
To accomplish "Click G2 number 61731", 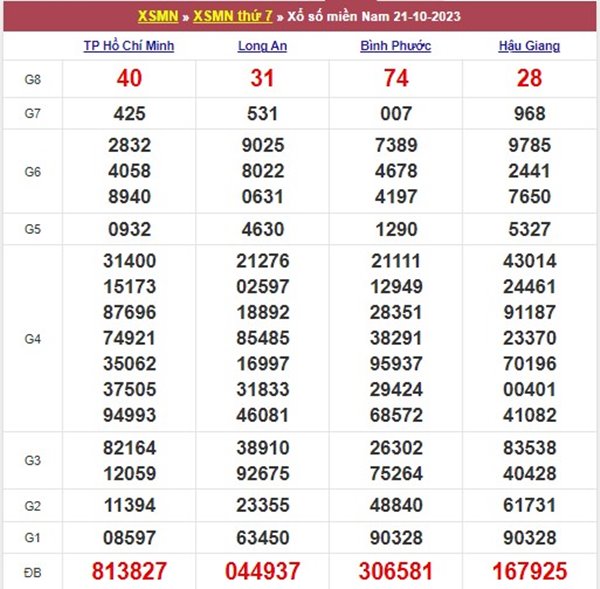I will [x=529, y=505].
